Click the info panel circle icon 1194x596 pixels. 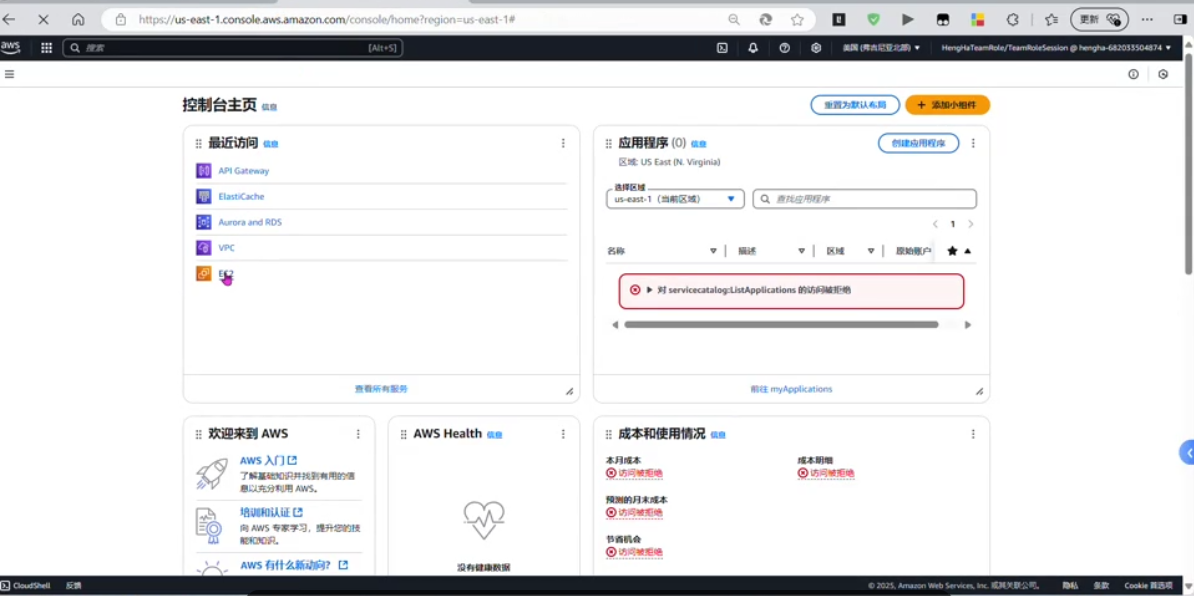pos(1133,74)
